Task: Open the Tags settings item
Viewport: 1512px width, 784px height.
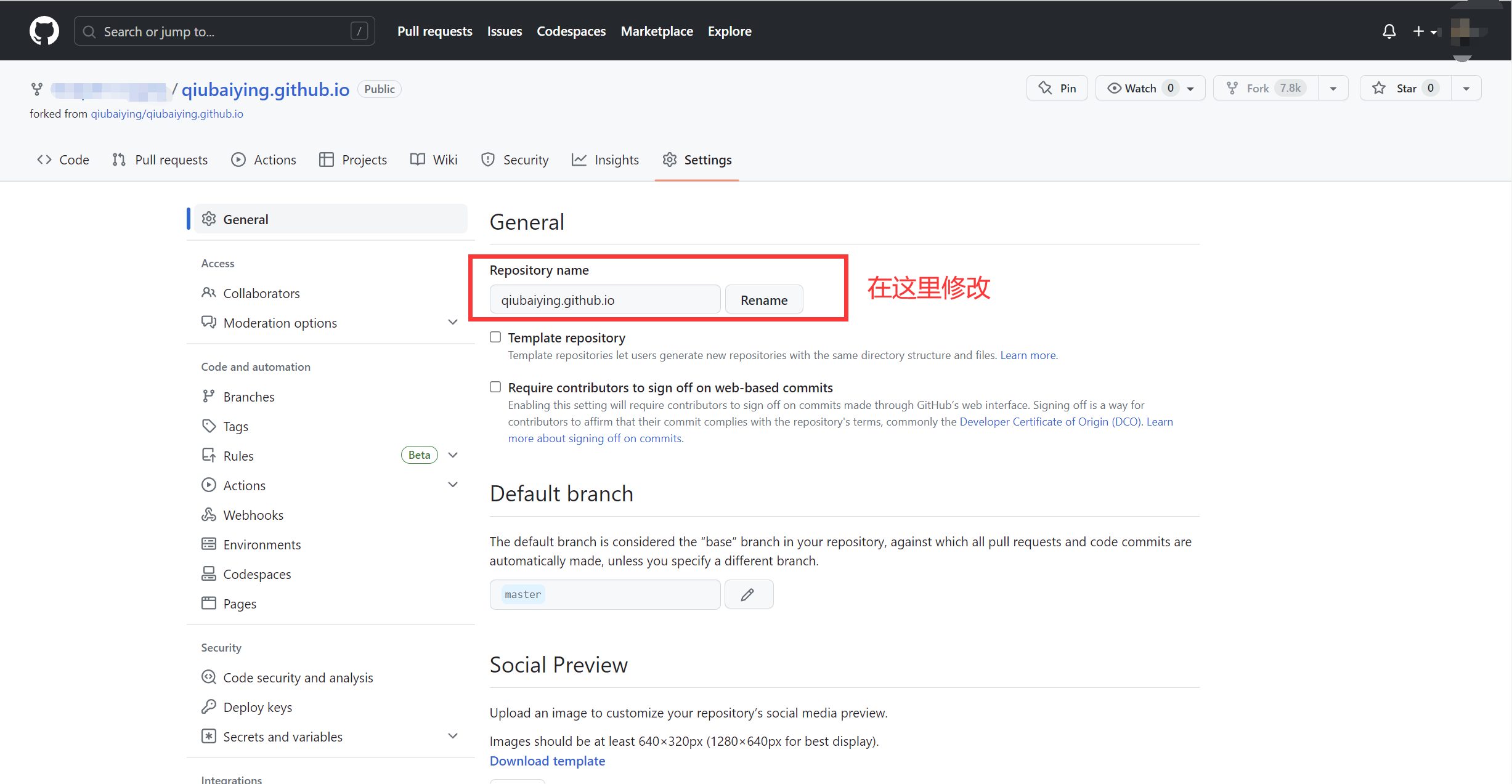Action: (x=235, y=426)
